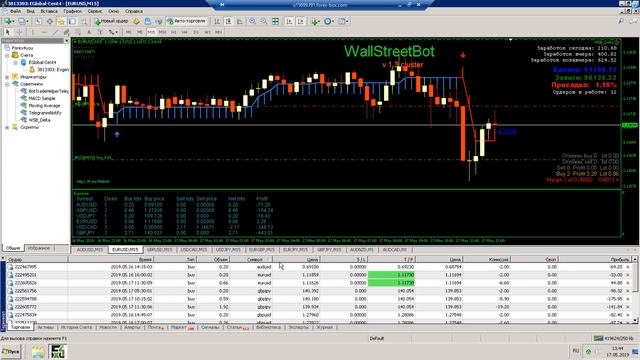Image resolution: width=640 pixels, height=360 pixels.
Task: Click the Profiles toolbar icon
Action: (21, 21)
